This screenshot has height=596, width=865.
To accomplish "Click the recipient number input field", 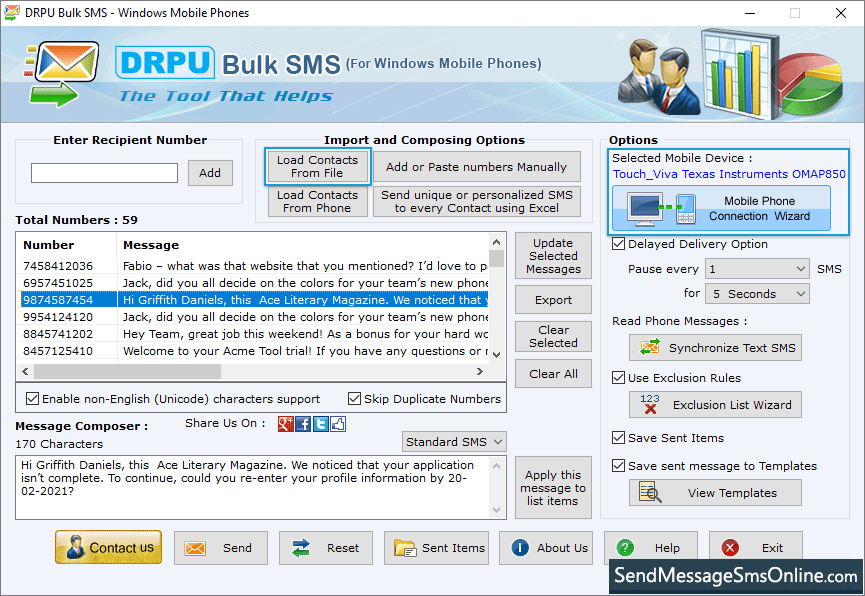I will 104,173.
